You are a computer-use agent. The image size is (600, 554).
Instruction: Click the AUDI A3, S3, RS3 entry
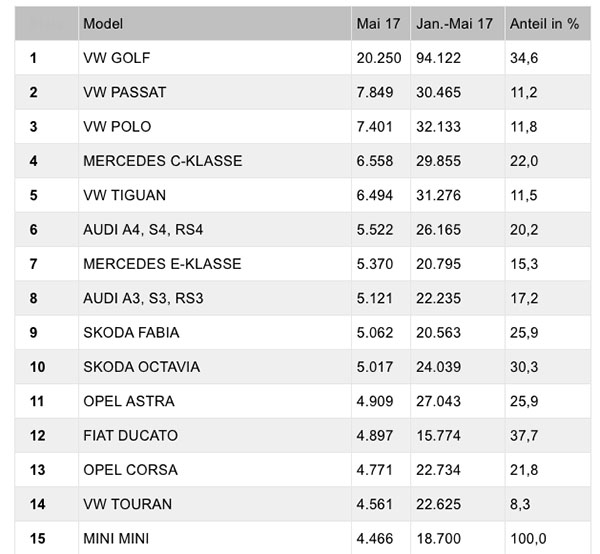point(143,298)
